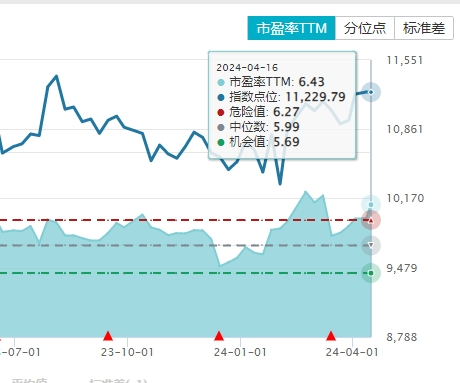460x383 pixels.
Task: Click the 23-10-01 date axis label
Action: click(x=127, y=352)
